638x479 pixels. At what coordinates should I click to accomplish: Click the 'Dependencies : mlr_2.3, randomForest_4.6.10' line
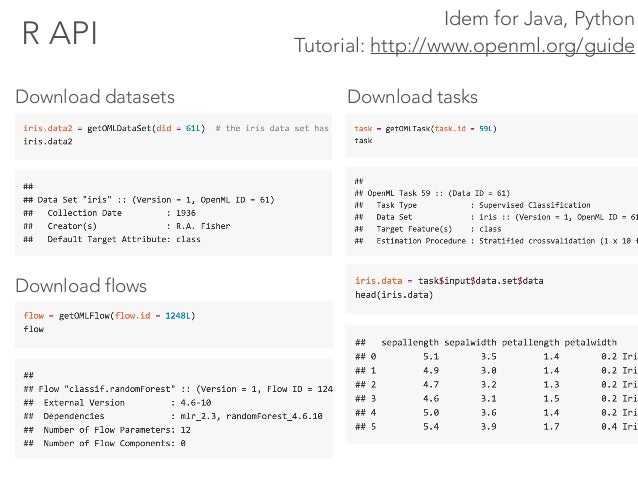pos(173,416)
